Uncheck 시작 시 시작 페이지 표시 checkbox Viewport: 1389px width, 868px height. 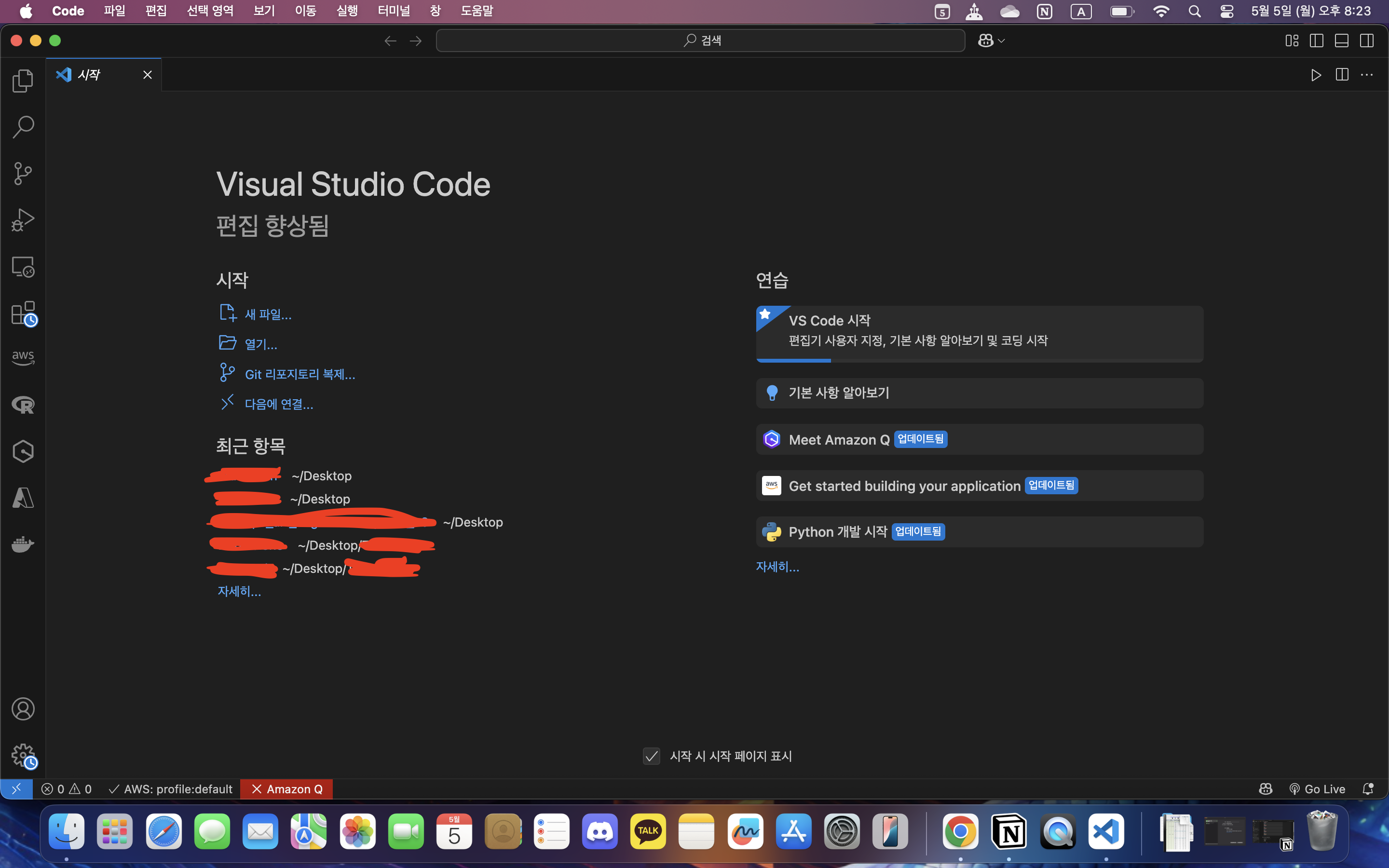(x=652, y=756)
